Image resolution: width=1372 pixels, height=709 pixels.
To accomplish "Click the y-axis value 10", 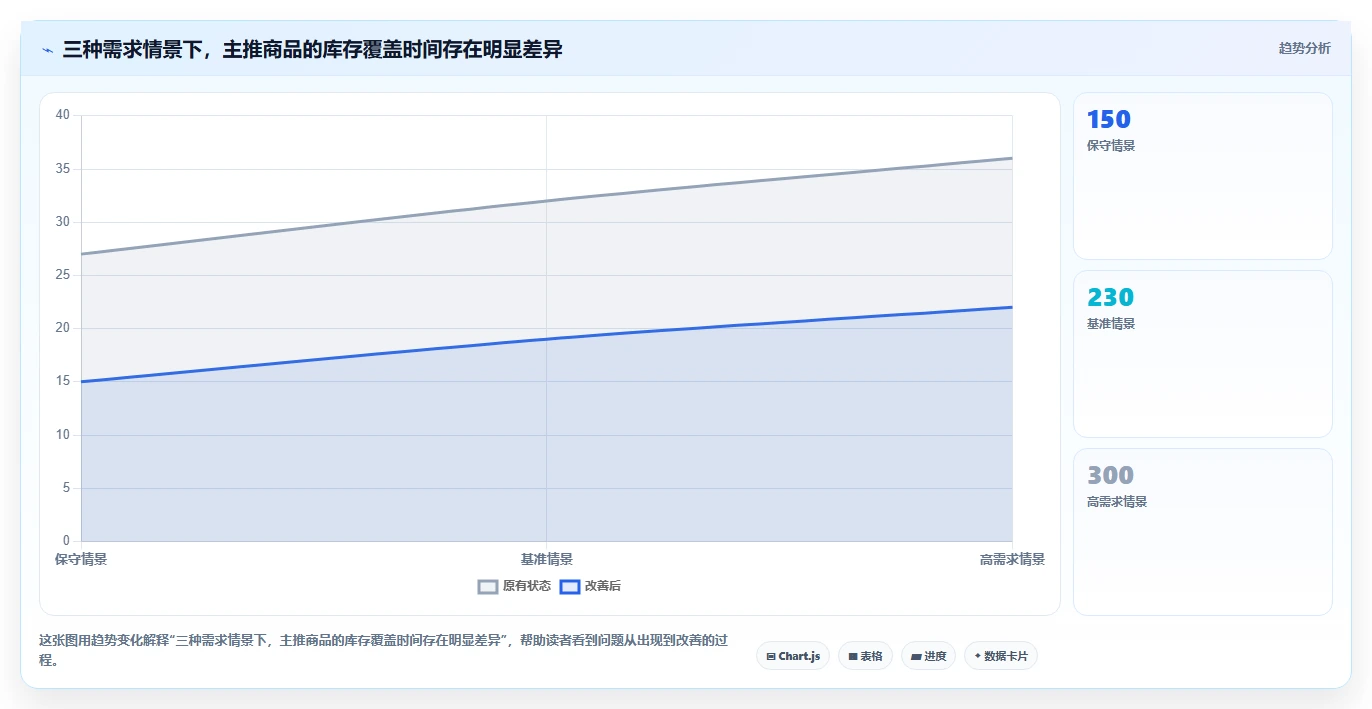I will point(63,435).
